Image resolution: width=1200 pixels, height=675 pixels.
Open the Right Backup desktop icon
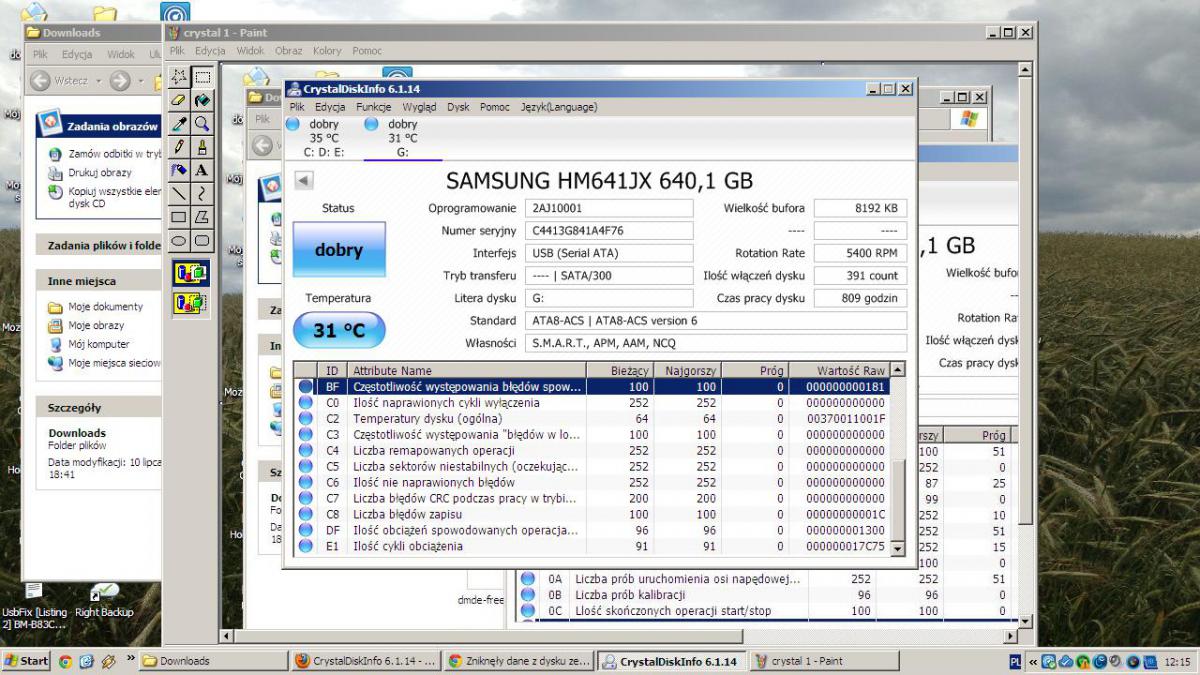pyautogui.click(x=104, y=601)
